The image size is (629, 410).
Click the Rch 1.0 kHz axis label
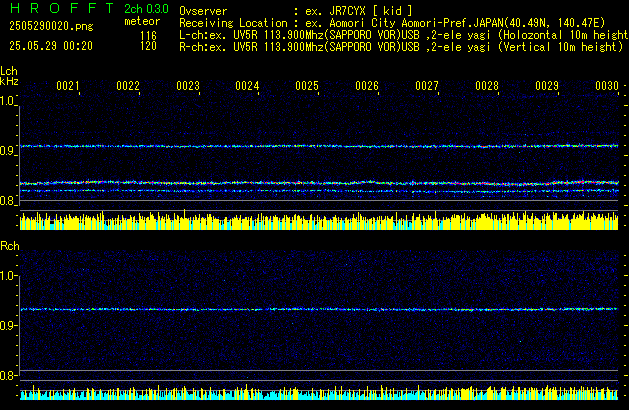(8, 276)
